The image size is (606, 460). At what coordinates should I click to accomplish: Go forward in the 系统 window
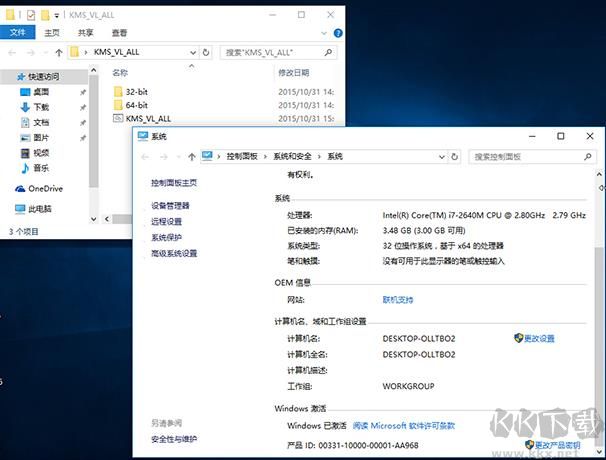pos(164,157)
